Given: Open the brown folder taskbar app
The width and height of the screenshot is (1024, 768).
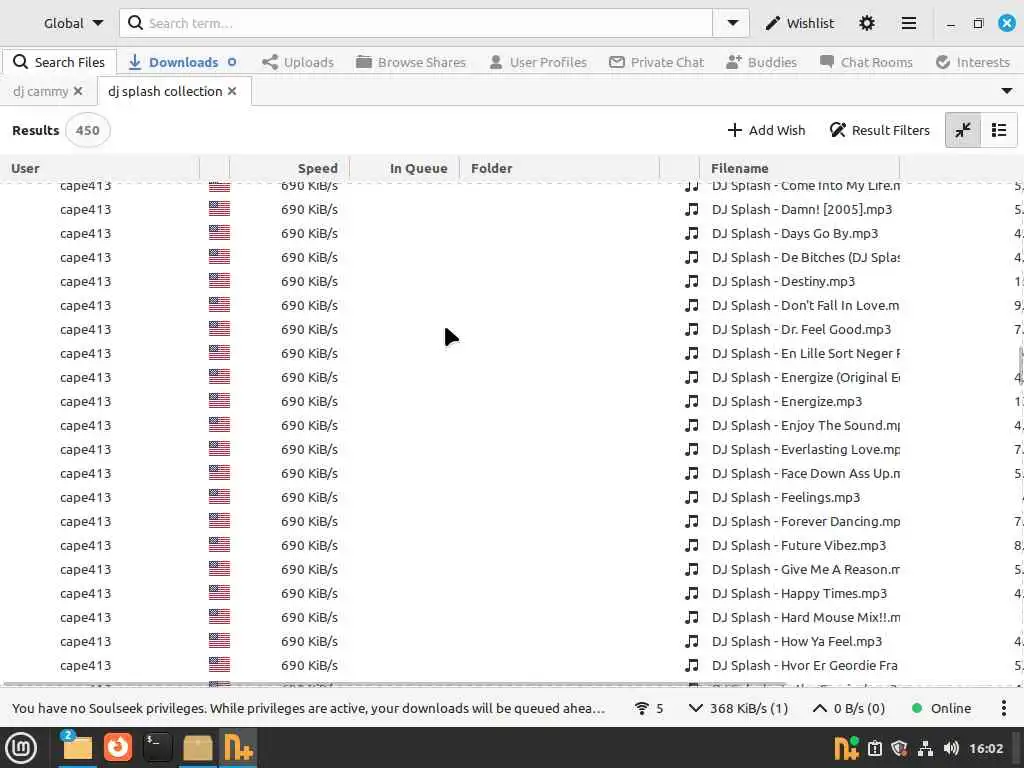Looking at the screenshot, I should (x=197, y=748).
